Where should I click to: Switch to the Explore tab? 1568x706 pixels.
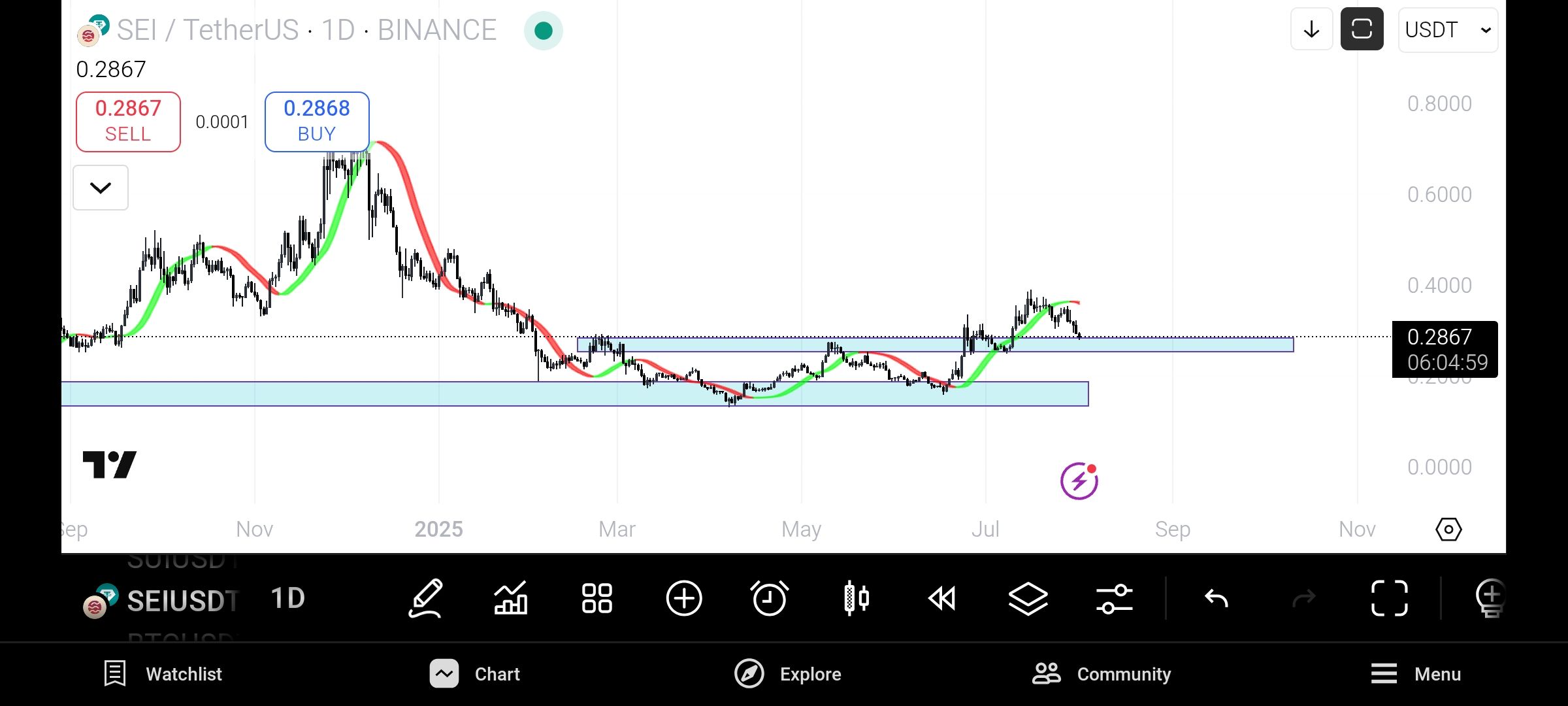click(x=788, y=674)
